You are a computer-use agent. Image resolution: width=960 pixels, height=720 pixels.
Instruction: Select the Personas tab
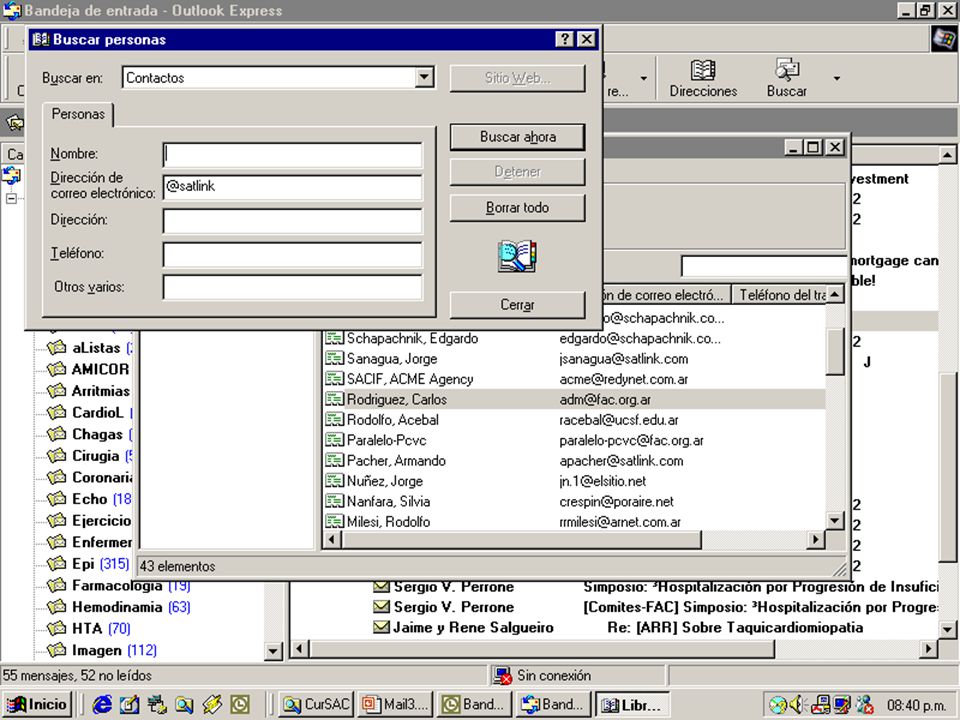pos(78,114)
